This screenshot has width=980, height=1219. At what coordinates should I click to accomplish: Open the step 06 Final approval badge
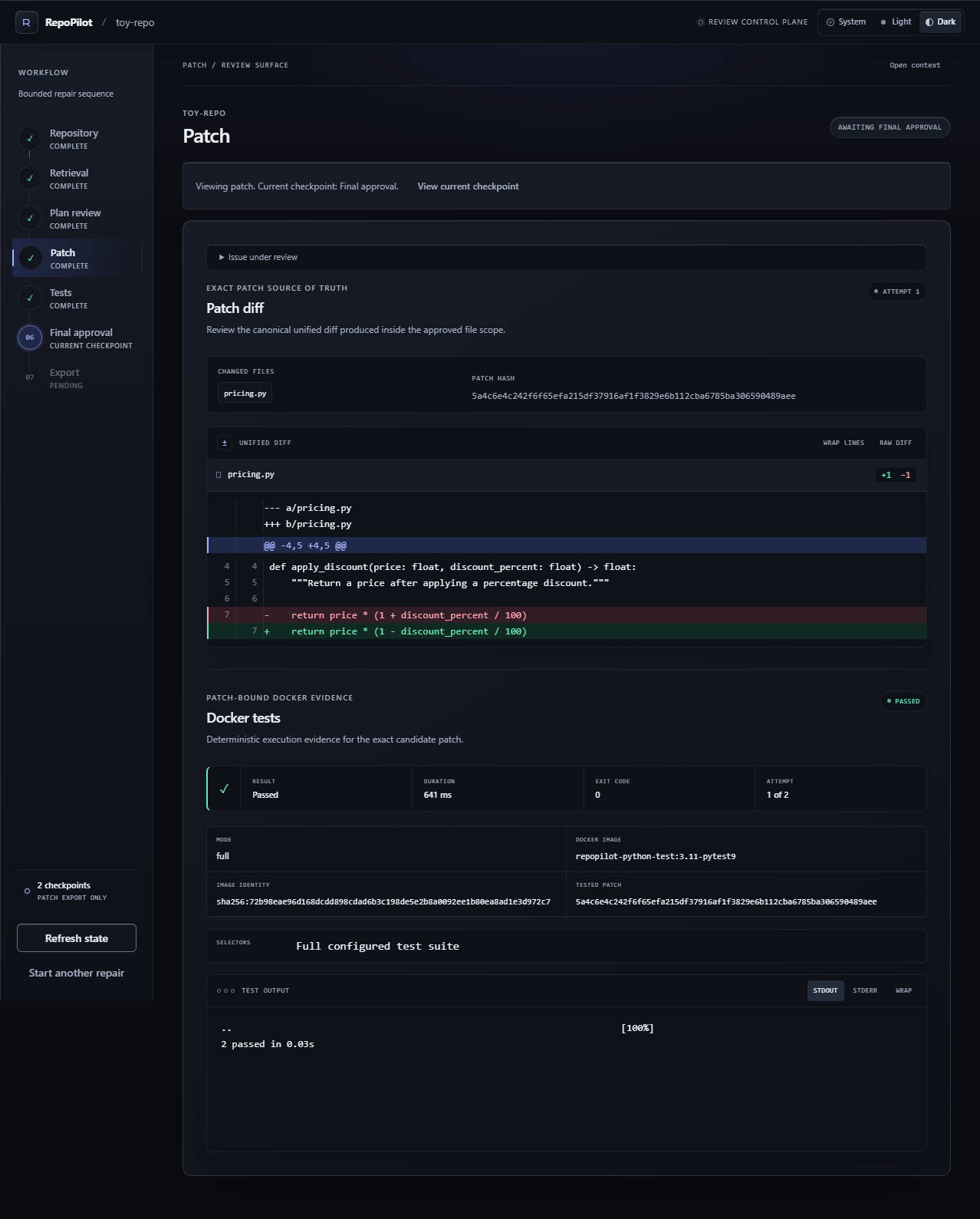point(30,338)
